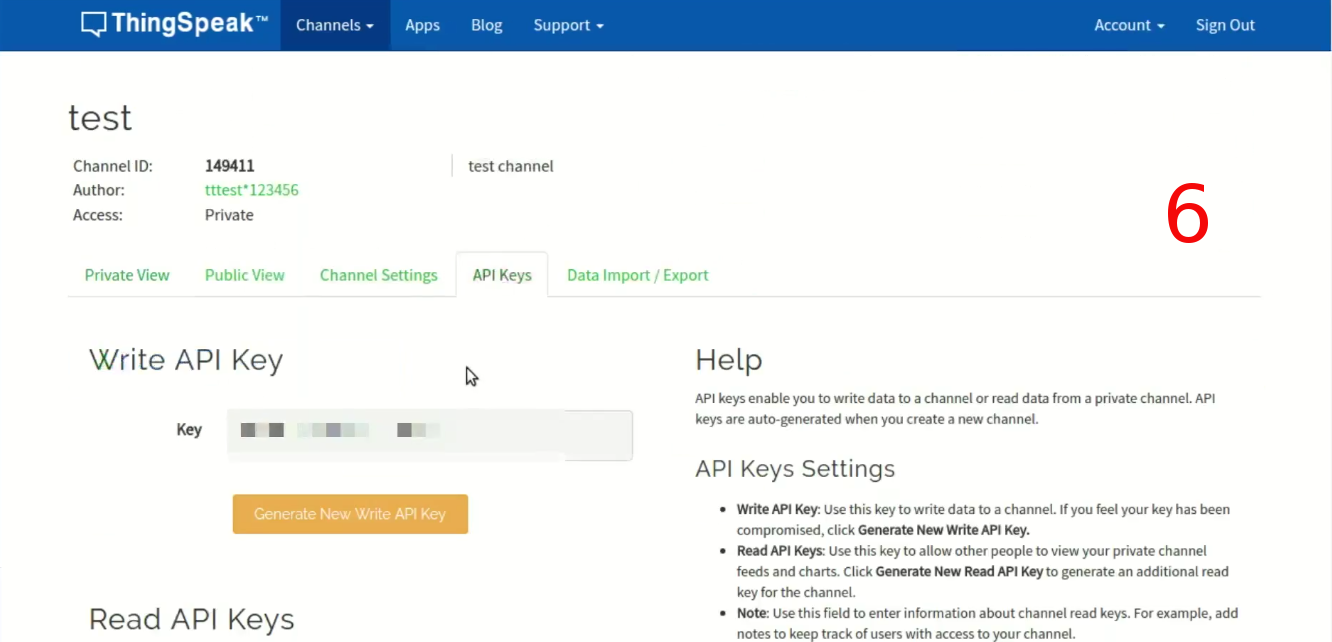Open the Channel Settings tab

point(379,275)
